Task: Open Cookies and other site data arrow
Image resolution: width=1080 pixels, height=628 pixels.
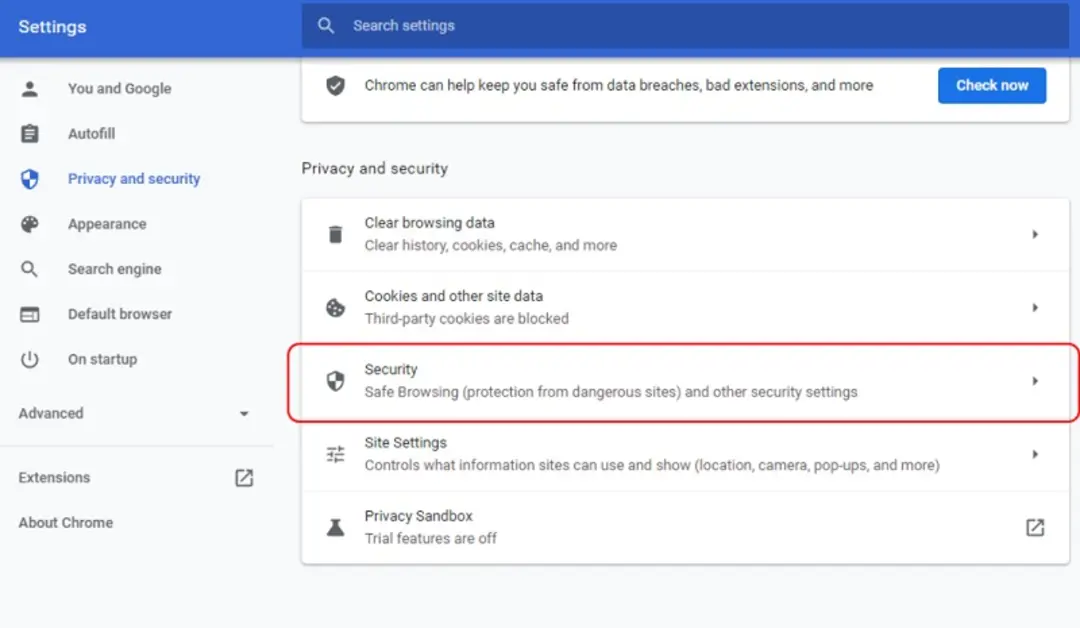Action: click(x=1035, y=308)
